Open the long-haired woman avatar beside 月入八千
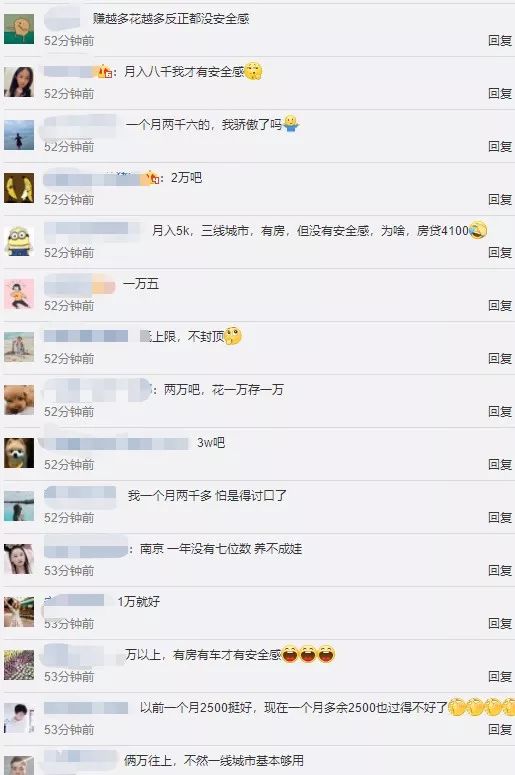The width and height of the screenshot is (515, 775). click(19, 82)
